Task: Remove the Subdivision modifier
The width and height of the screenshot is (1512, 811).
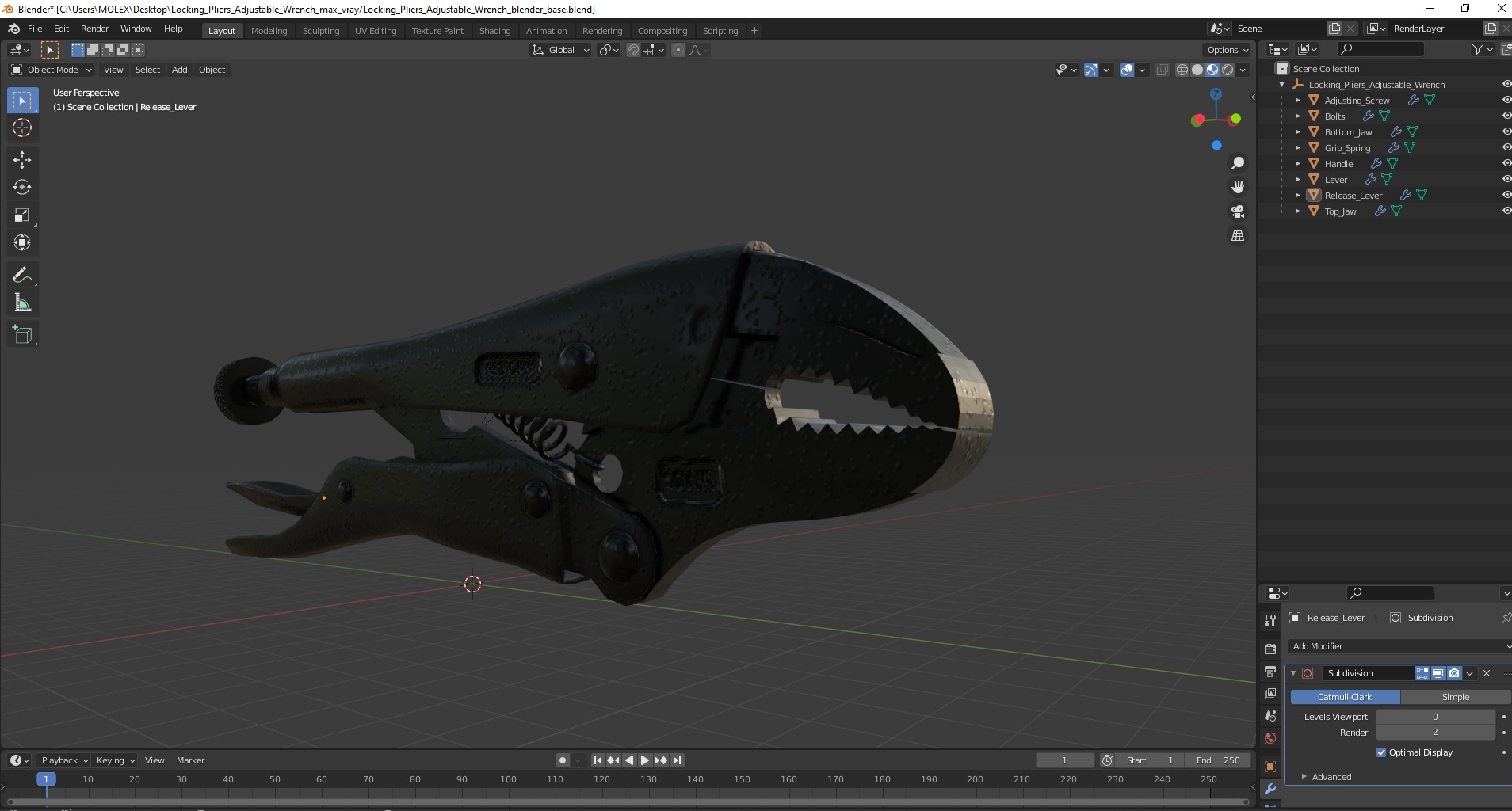Action: click(1487, 673)
